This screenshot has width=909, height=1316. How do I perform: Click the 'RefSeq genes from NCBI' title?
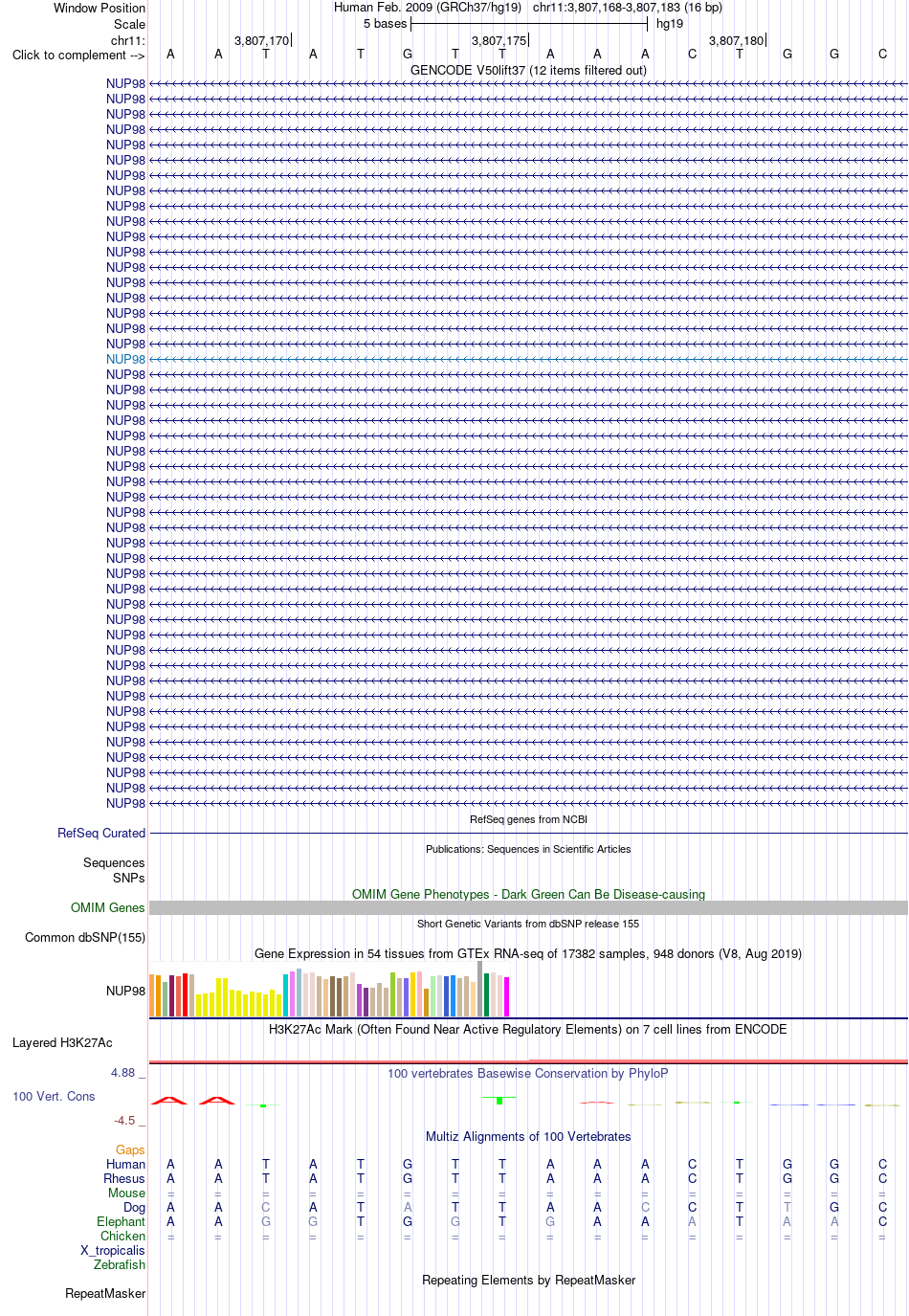tap(528, 819)
